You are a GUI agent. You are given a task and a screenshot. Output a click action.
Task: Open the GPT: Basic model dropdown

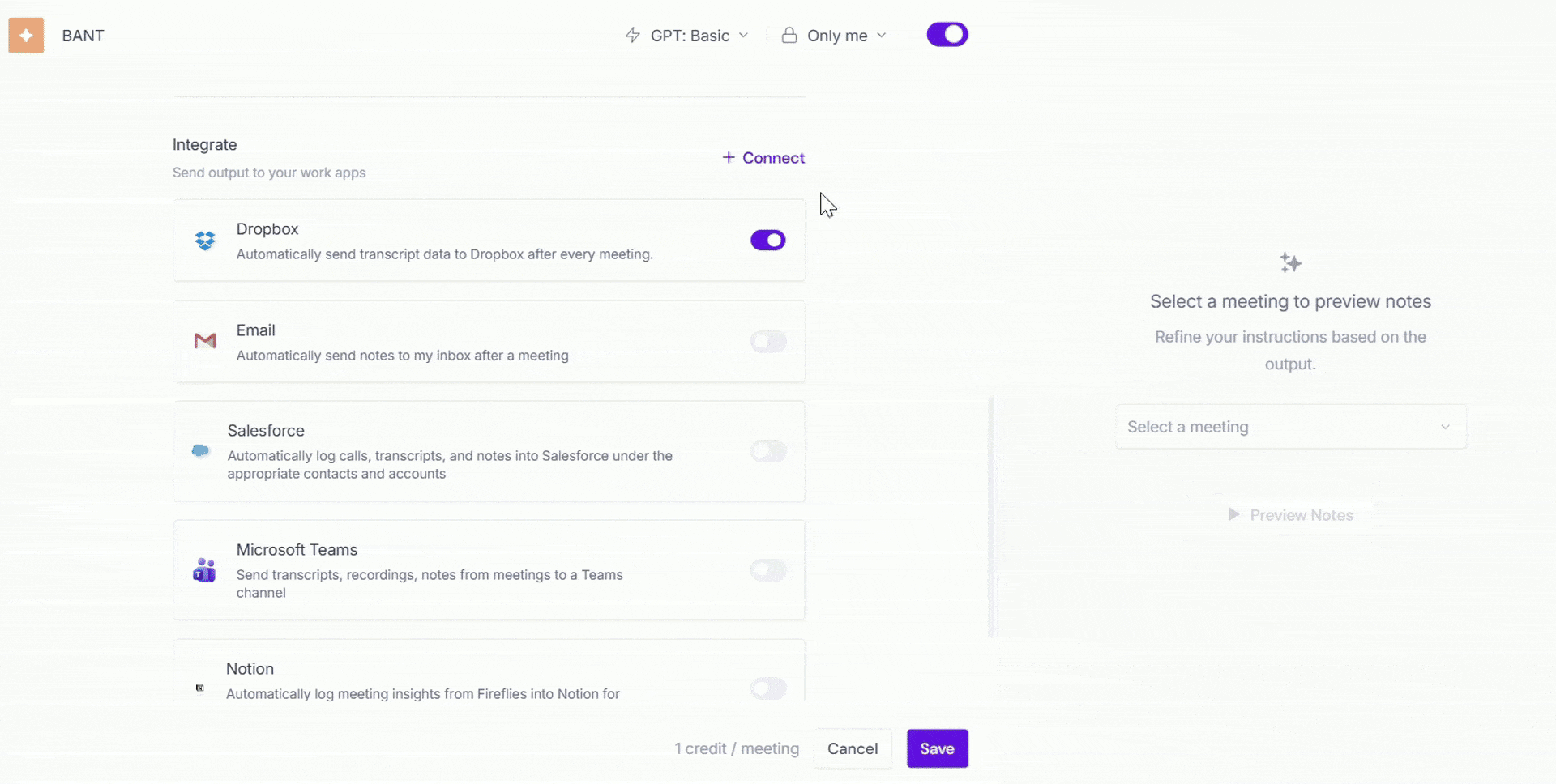[687, 36]
